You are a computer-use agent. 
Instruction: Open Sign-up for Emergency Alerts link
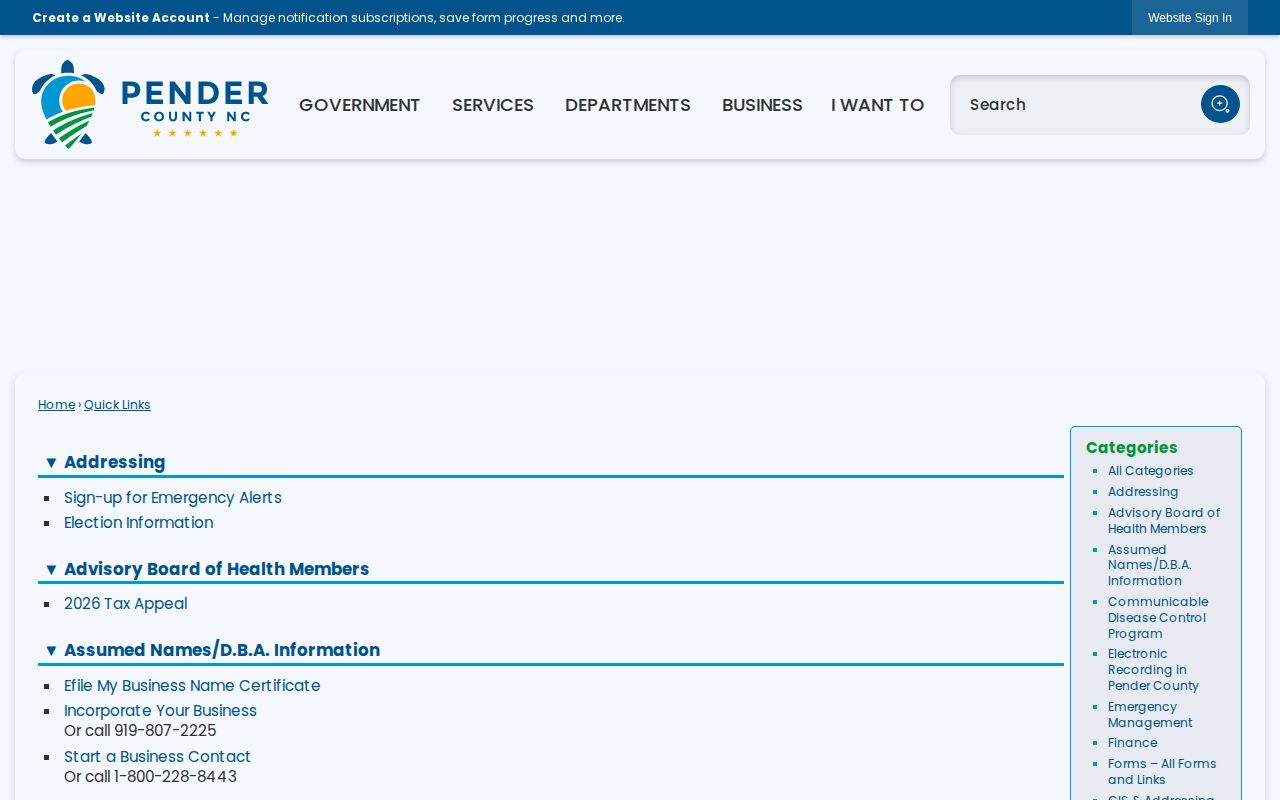[x=173, y=498]
